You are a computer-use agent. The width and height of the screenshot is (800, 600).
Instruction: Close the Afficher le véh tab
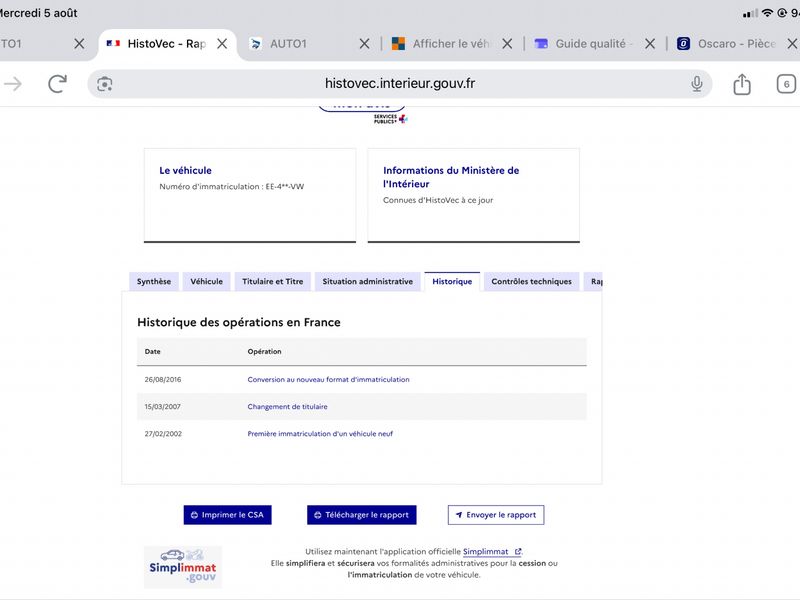pyautogui.click(x=507, y=44)
